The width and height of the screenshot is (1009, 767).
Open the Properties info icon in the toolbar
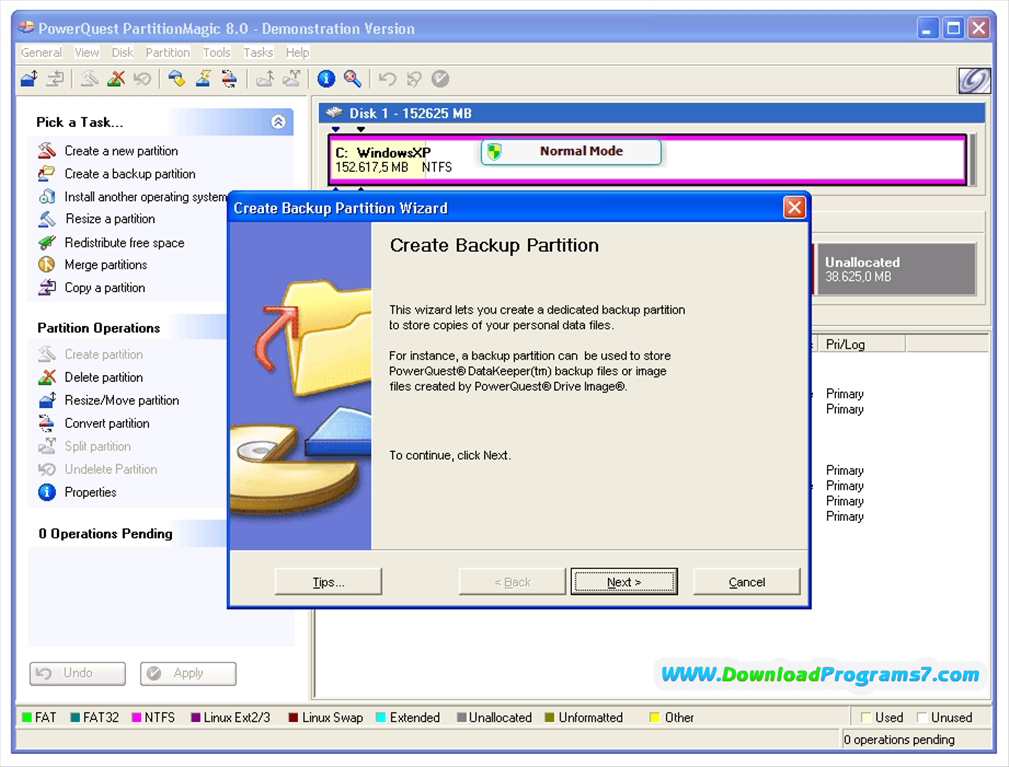325,78
